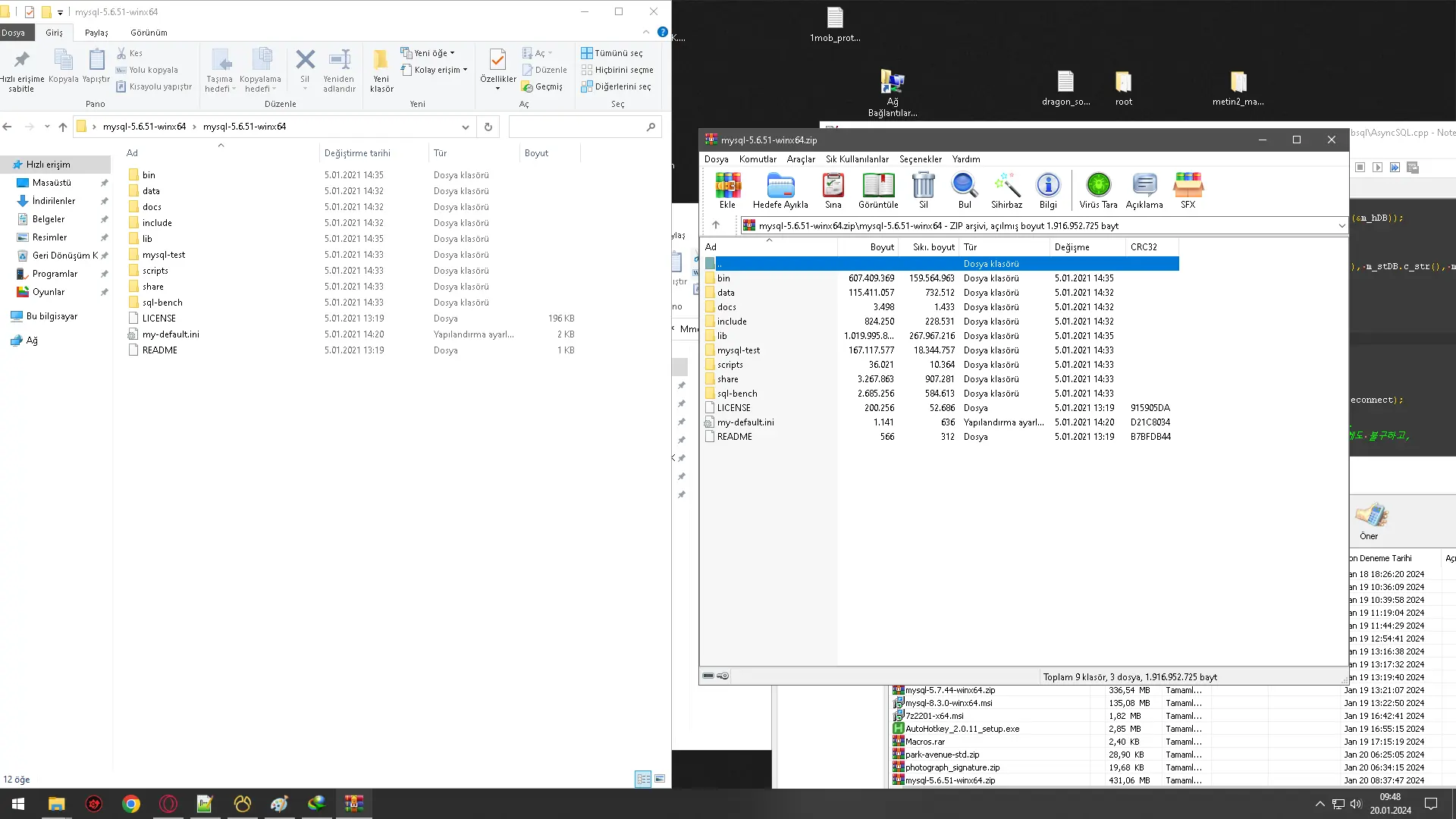Open the Seçenekler menu in WinRAR
Image resolution: width=1456 pixels, height=819 pixels.
click(x=920, y=159)
